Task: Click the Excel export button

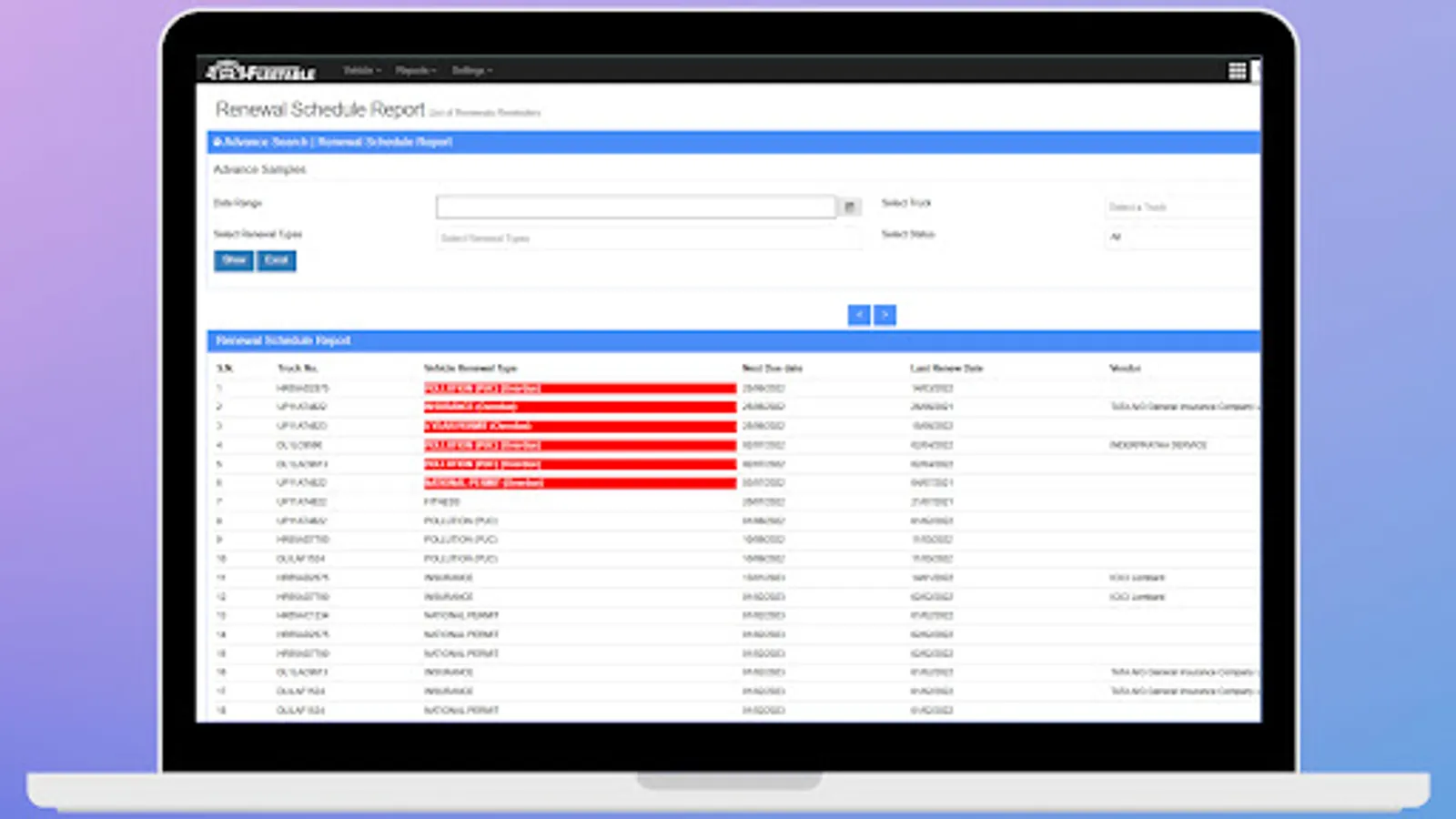Action: pyautogui.click(x=277, y=260)
